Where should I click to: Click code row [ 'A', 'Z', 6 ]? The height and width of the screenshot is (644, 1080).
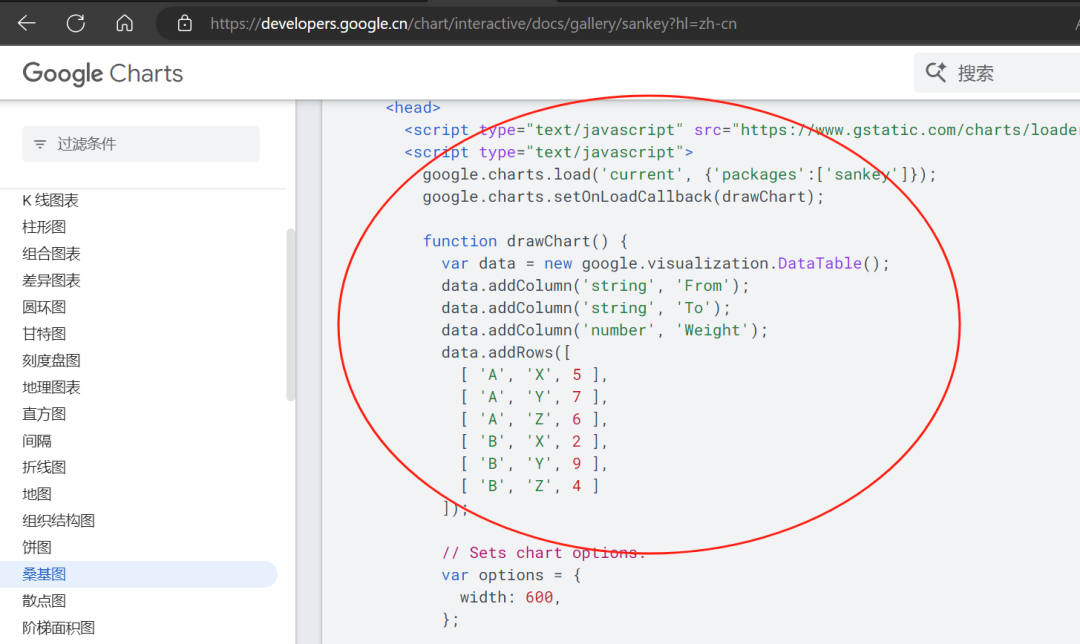tap(534, 419)
